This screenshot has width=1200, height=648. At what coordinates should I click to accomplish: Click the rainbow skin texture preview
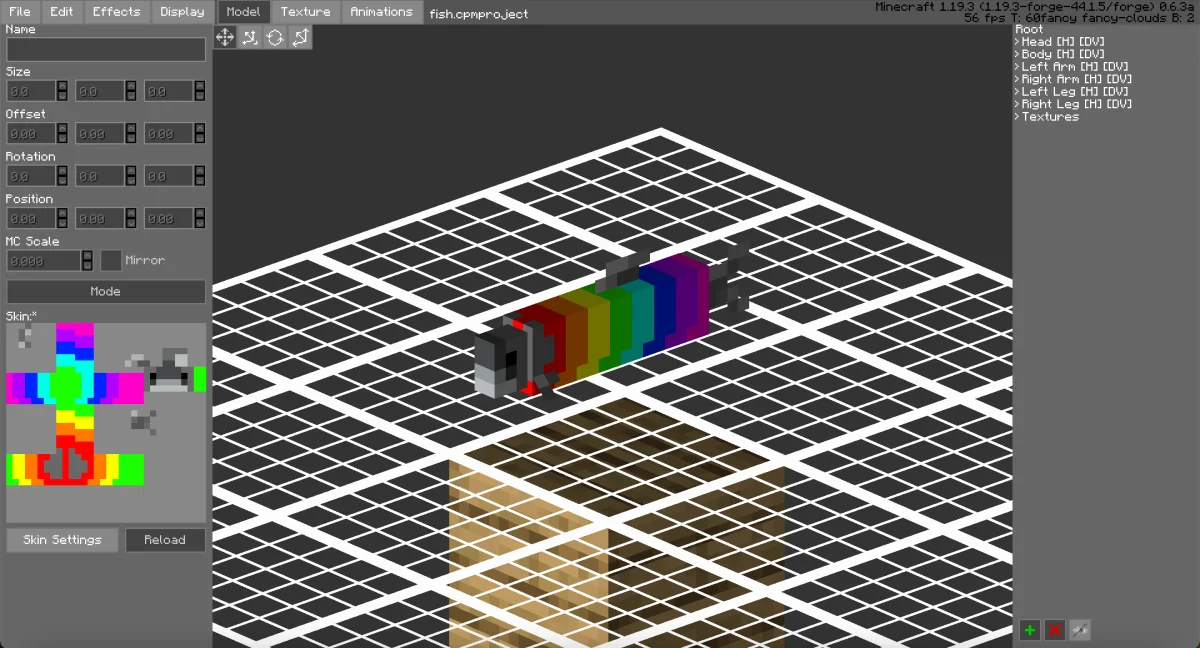click(x=106, y=422)
